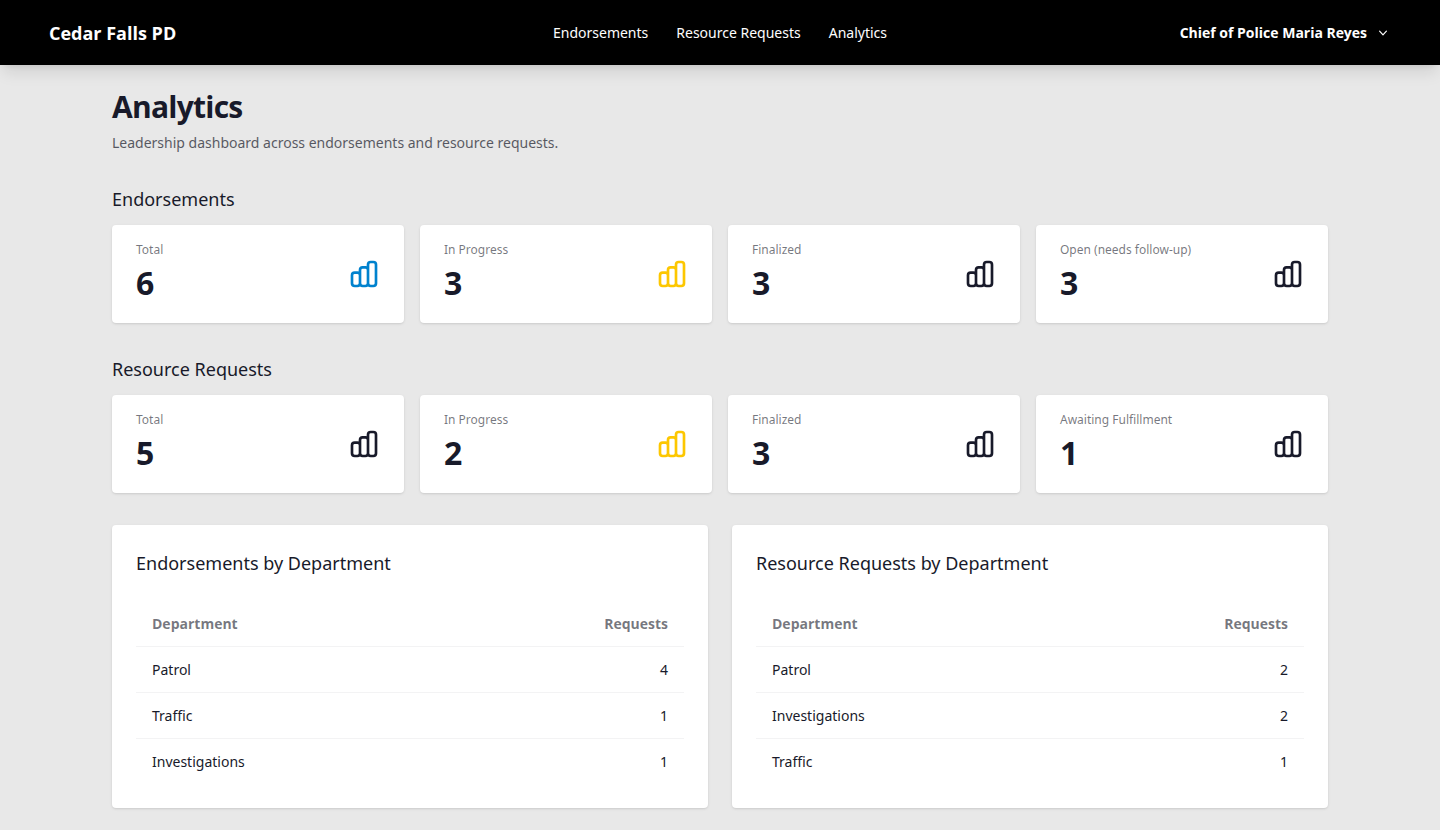Select Investigations row in Endorsements by Department

[410, 762]
